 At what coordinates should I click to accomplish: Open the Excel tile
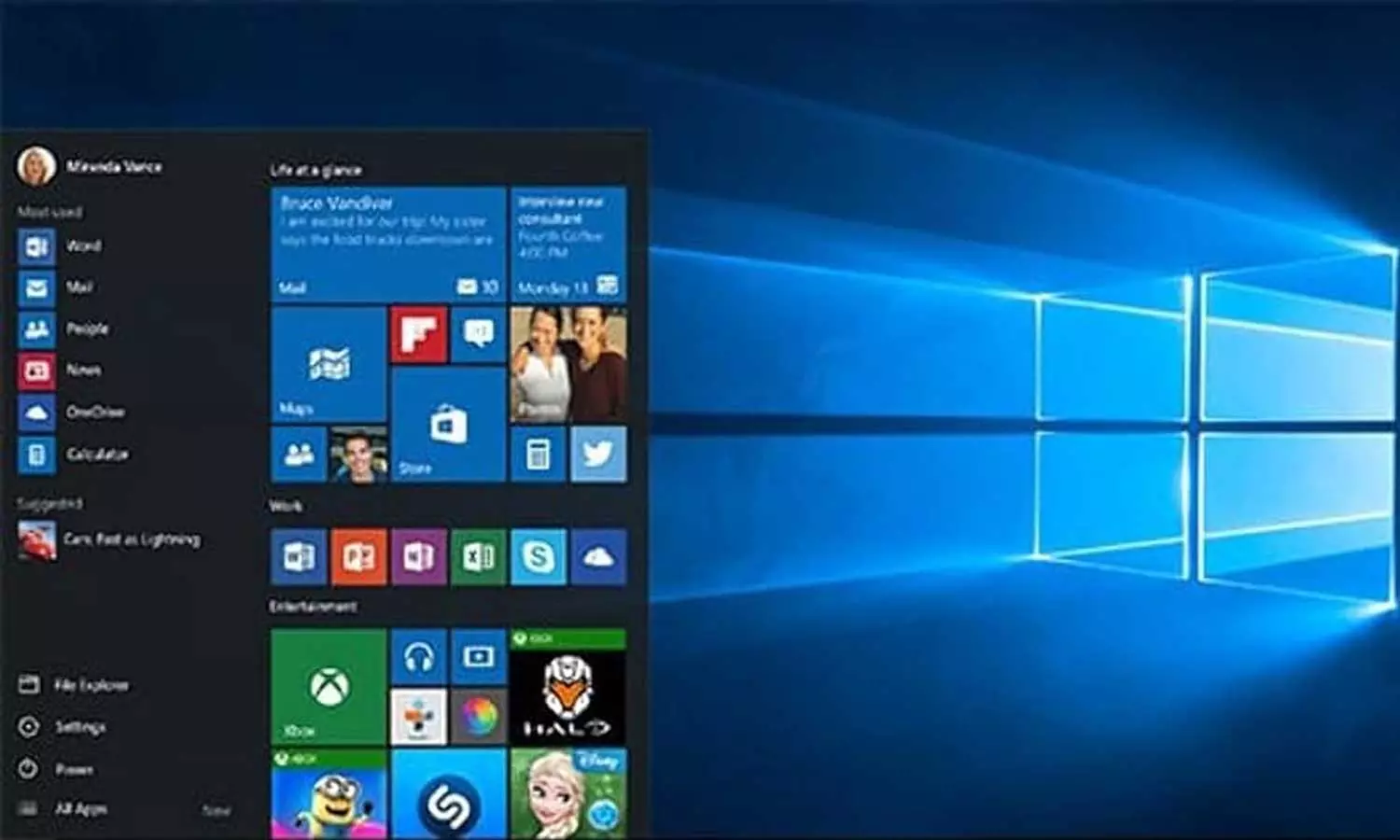(x=478, y=557)
